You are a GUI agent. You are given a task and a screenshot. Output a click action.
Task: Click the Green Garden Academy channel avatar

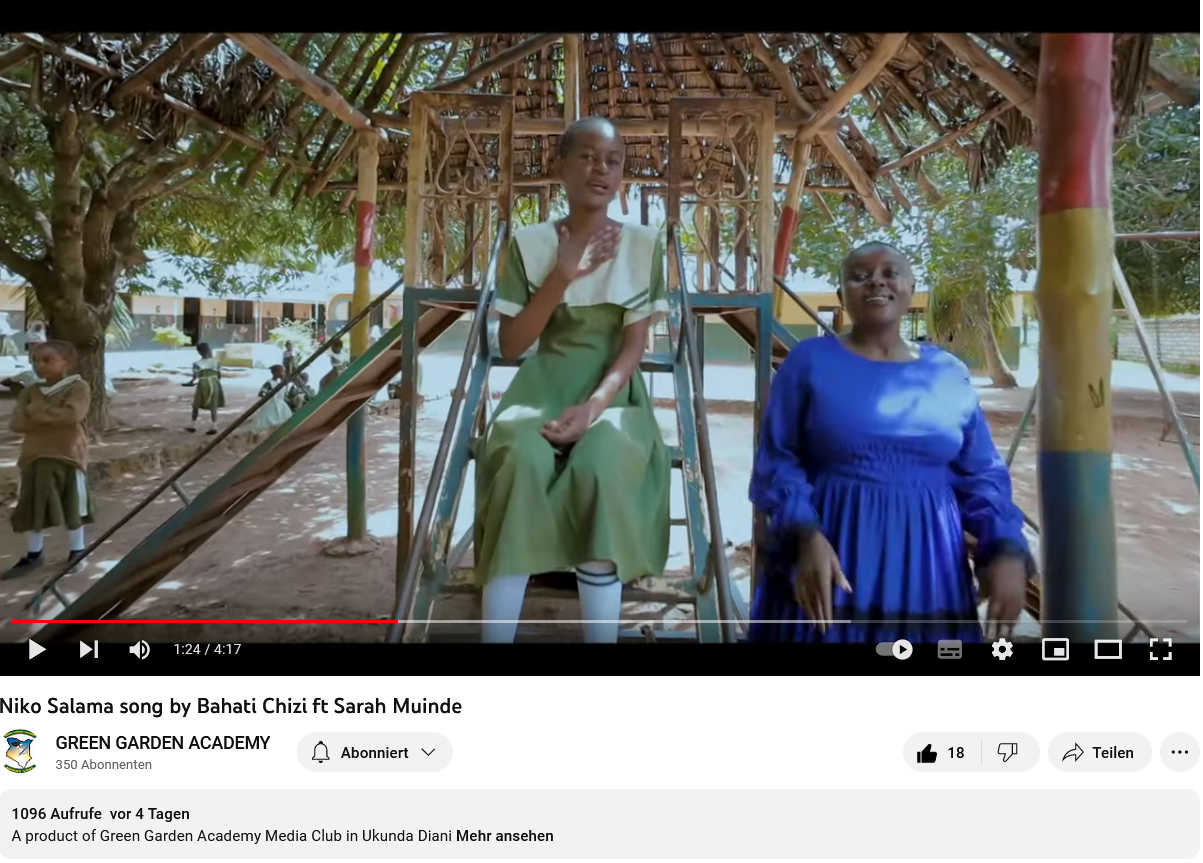[x=20, y=751]
